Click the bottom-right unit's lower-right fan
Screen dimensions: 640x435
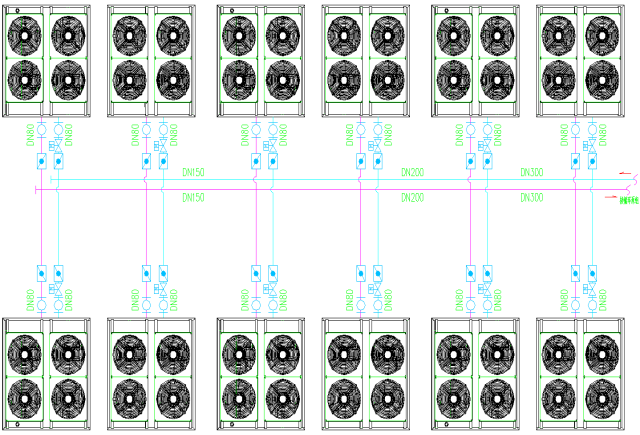coord(602,399)
